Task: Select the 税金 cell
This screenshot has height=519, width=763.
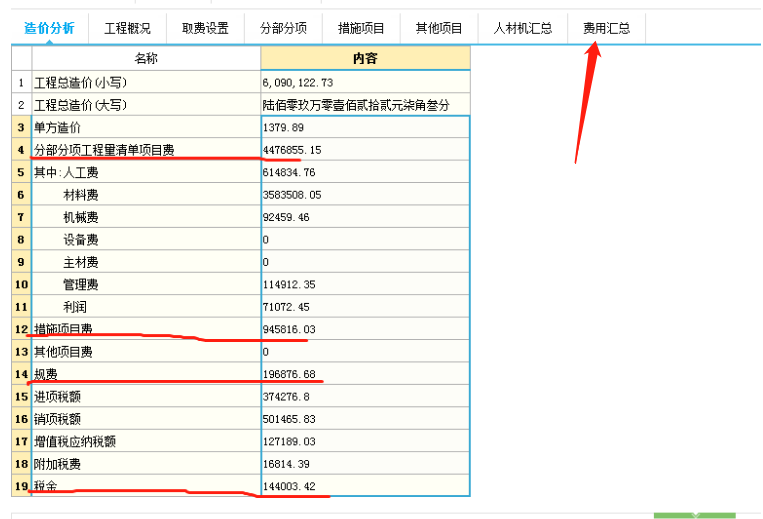Action: pyautogui.click(x=146, y=486)
